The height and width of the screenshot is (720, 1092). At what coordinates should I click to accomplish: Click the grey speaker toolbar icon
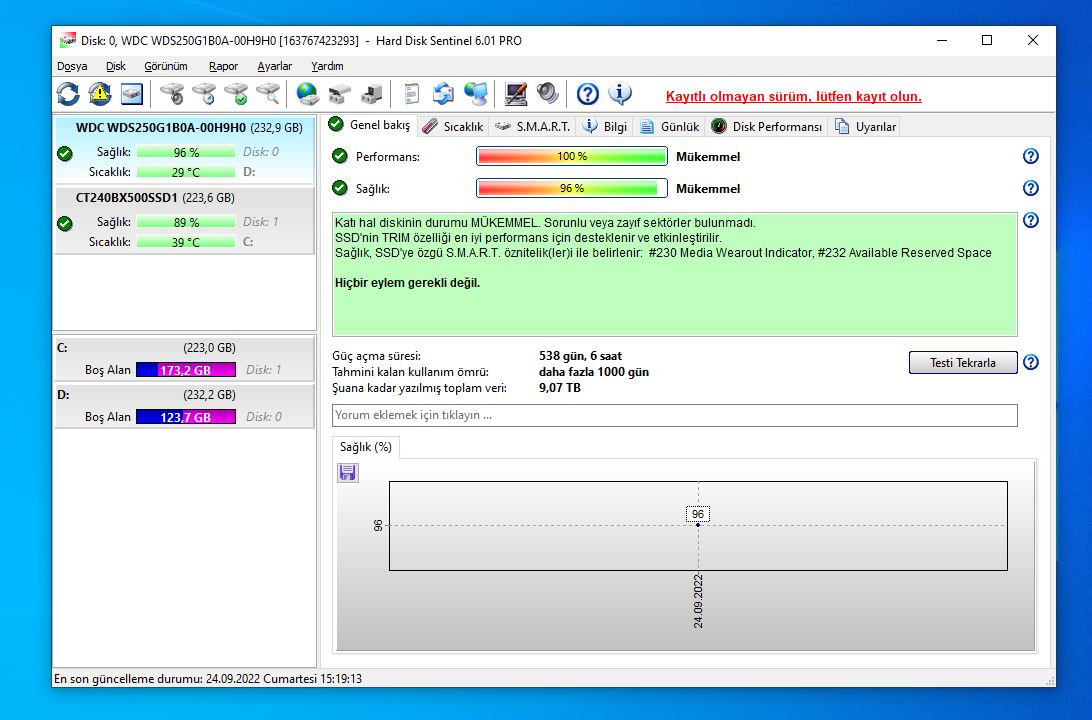pyautogui.click(x=547, y=94)
